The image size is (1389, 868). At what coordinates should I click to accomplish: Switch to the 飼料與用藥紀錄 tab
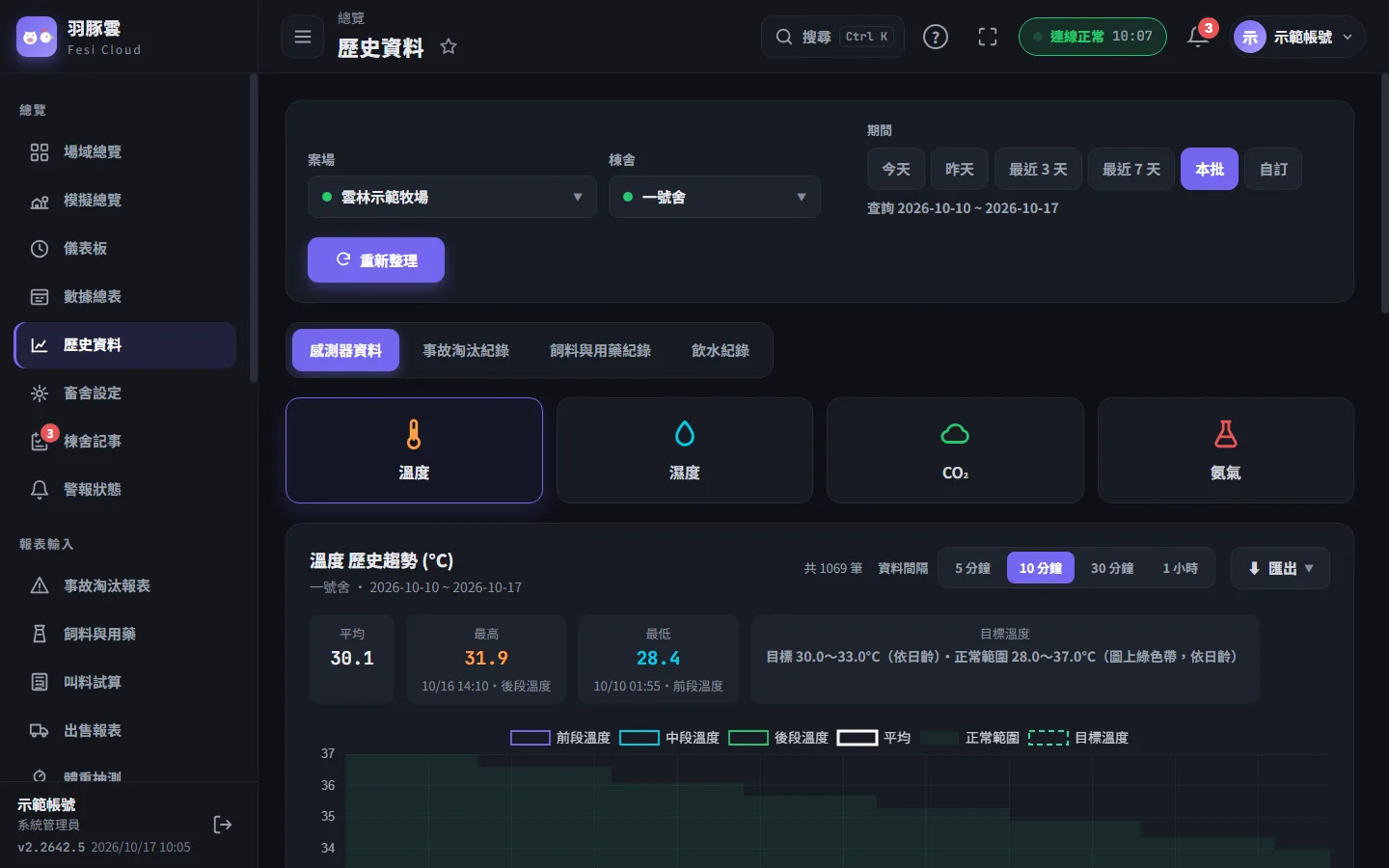[x=601, y=351]
